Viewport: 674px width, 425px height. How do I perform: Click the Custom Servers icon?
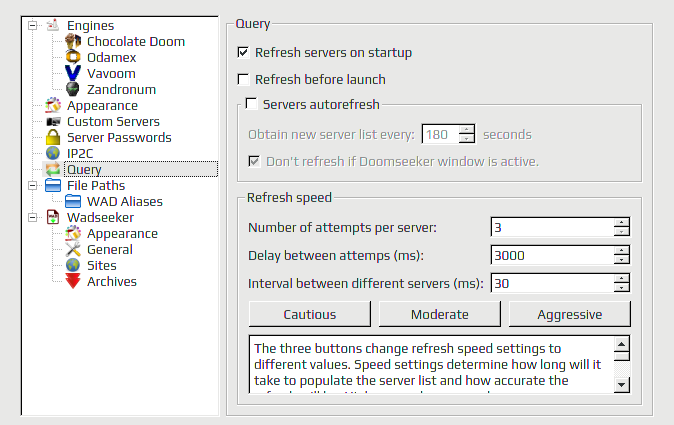point(53,121)
